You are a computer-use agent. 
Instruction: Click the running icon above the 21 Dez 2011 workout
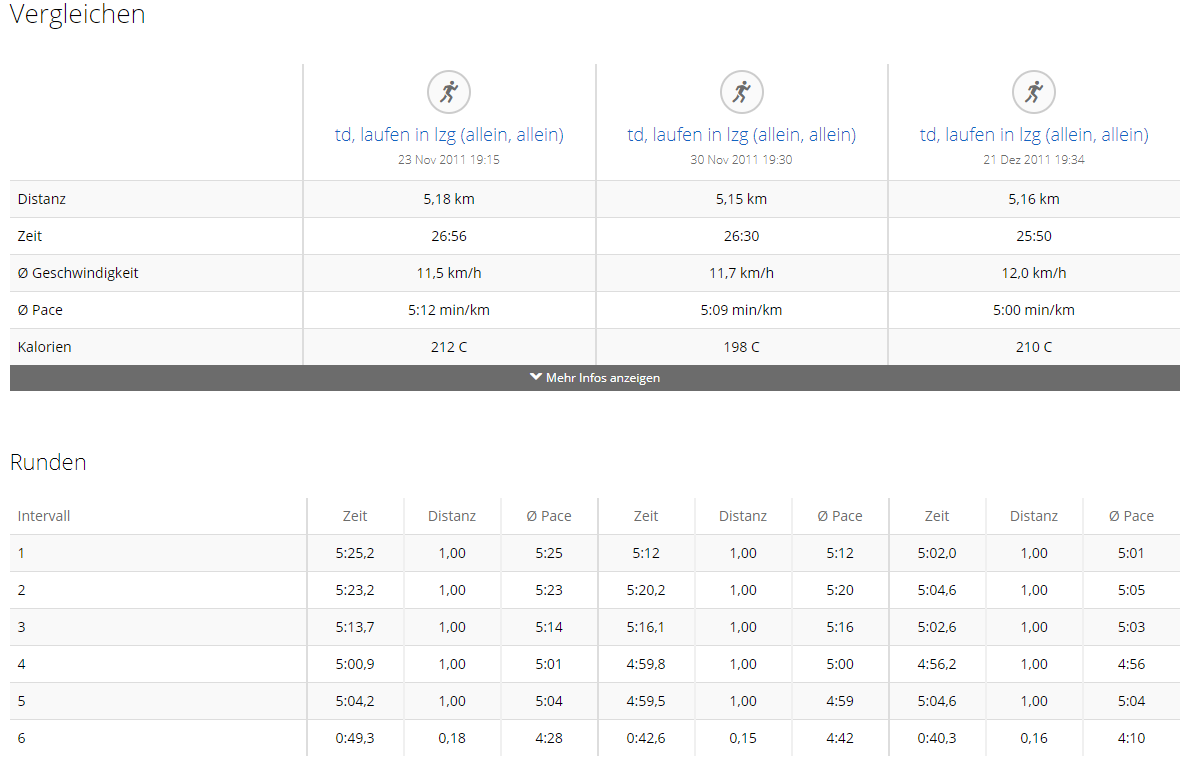coord(1034,92)
